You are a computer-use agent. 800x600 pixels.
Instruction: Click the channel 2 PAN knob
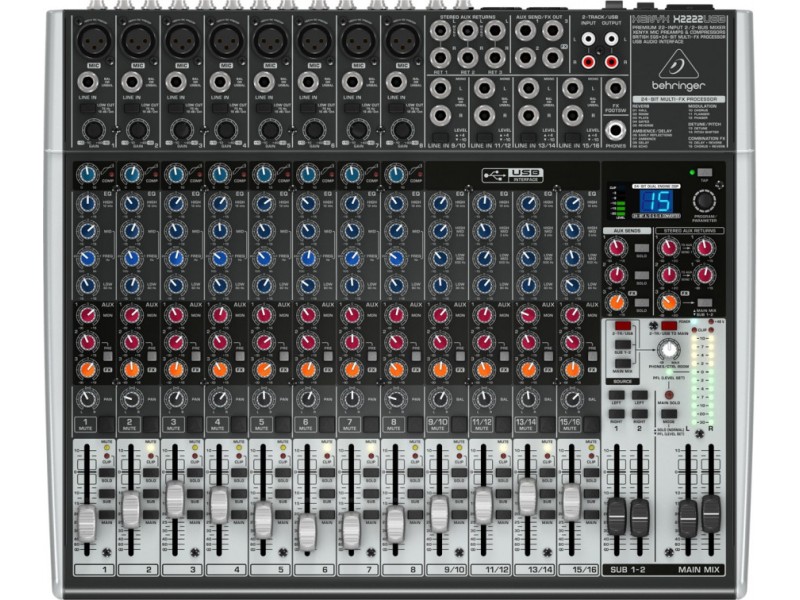click(132, 399)
